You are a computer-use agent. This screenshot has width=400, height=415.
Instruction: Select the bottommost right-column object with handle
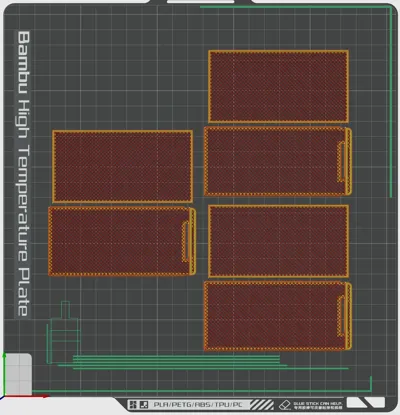pyautogui.click(x=278, y=316)
